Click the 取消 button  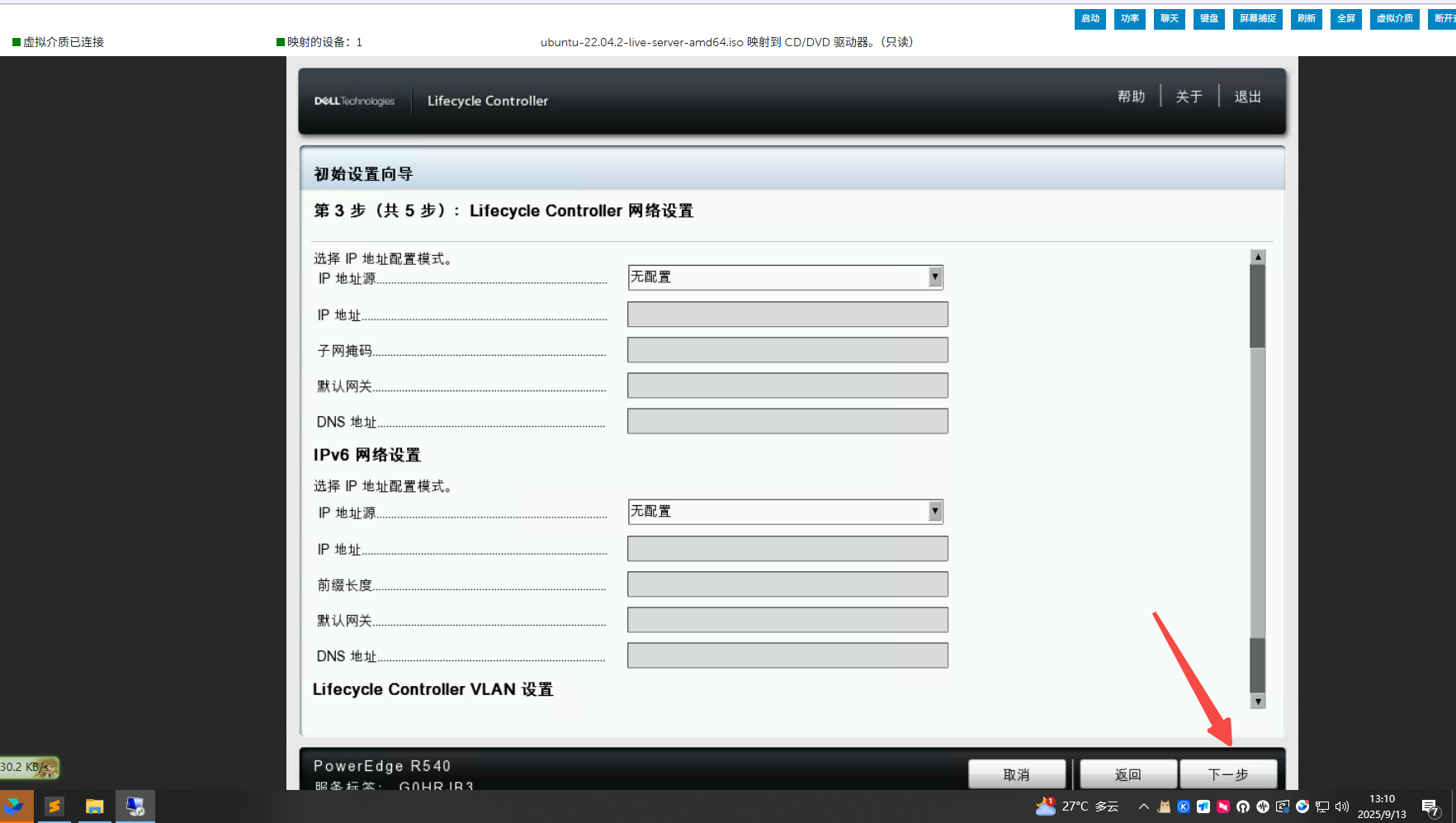coord(1016,774)
